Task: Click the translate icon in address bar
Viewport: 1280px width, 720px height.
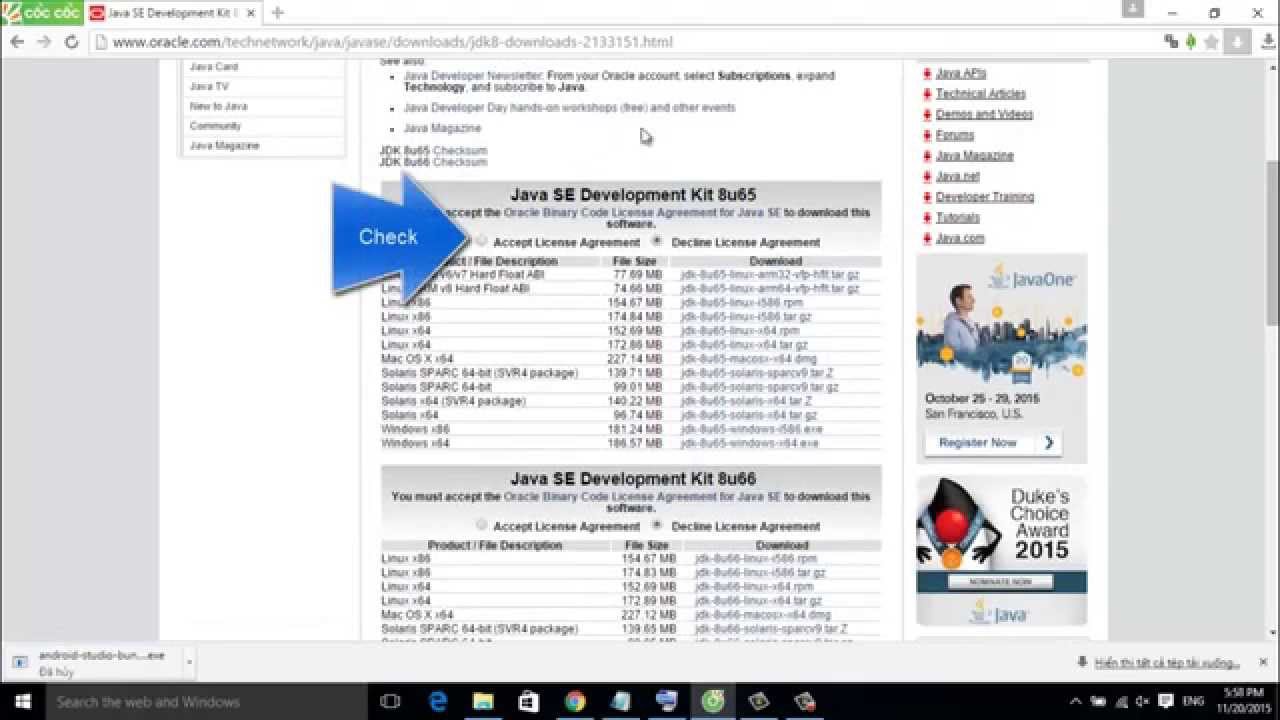Action: pos(1171,42)
